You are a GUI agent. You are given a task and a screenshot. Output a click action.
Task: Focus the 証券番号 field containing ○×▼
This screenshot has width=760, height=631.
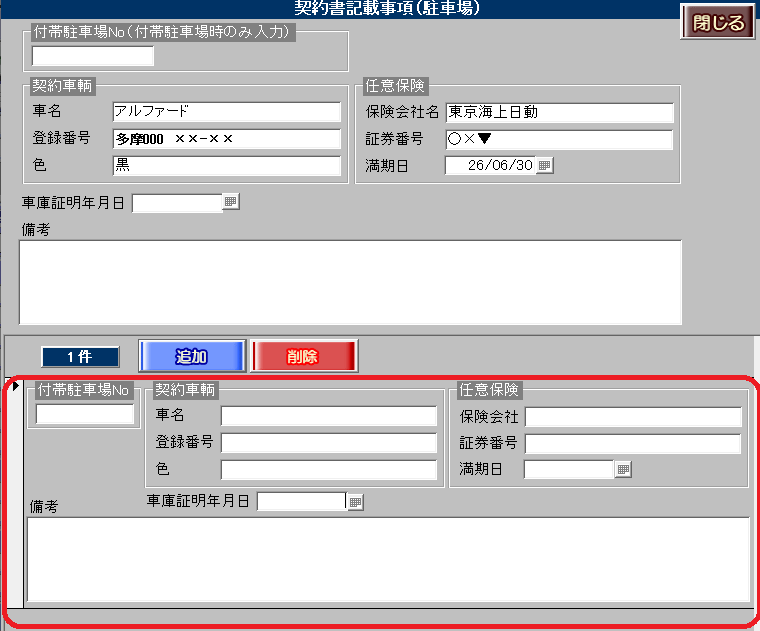point(558,139)
